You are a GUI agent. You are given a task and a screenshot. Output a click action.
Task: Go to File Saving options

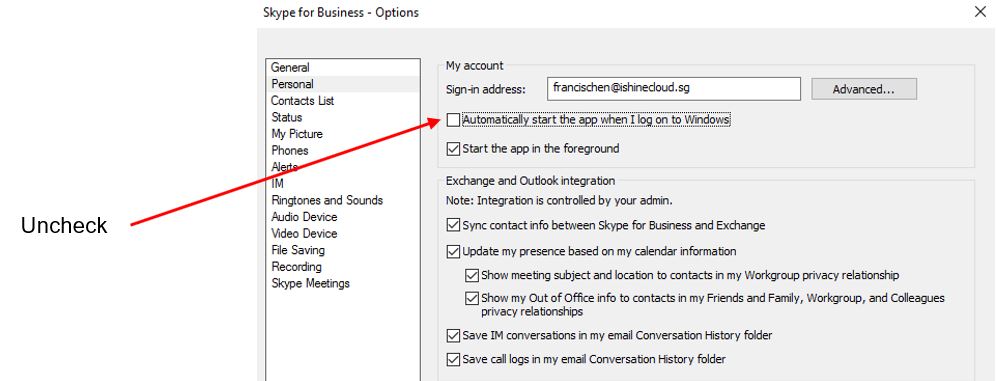298,250
